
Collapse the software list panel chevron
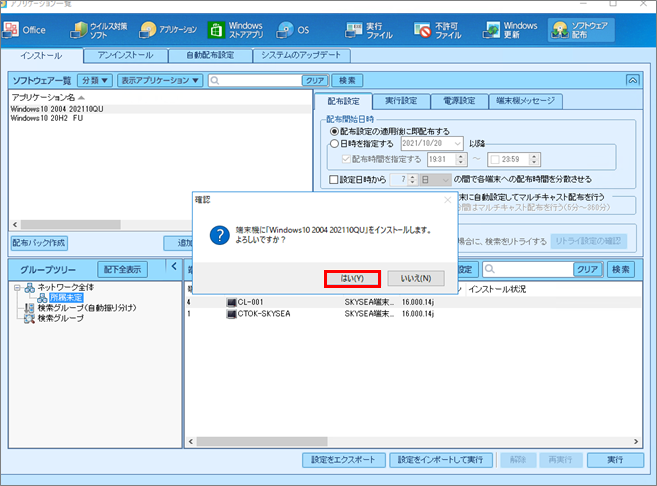pyautogui.click(x=633, y=80)
